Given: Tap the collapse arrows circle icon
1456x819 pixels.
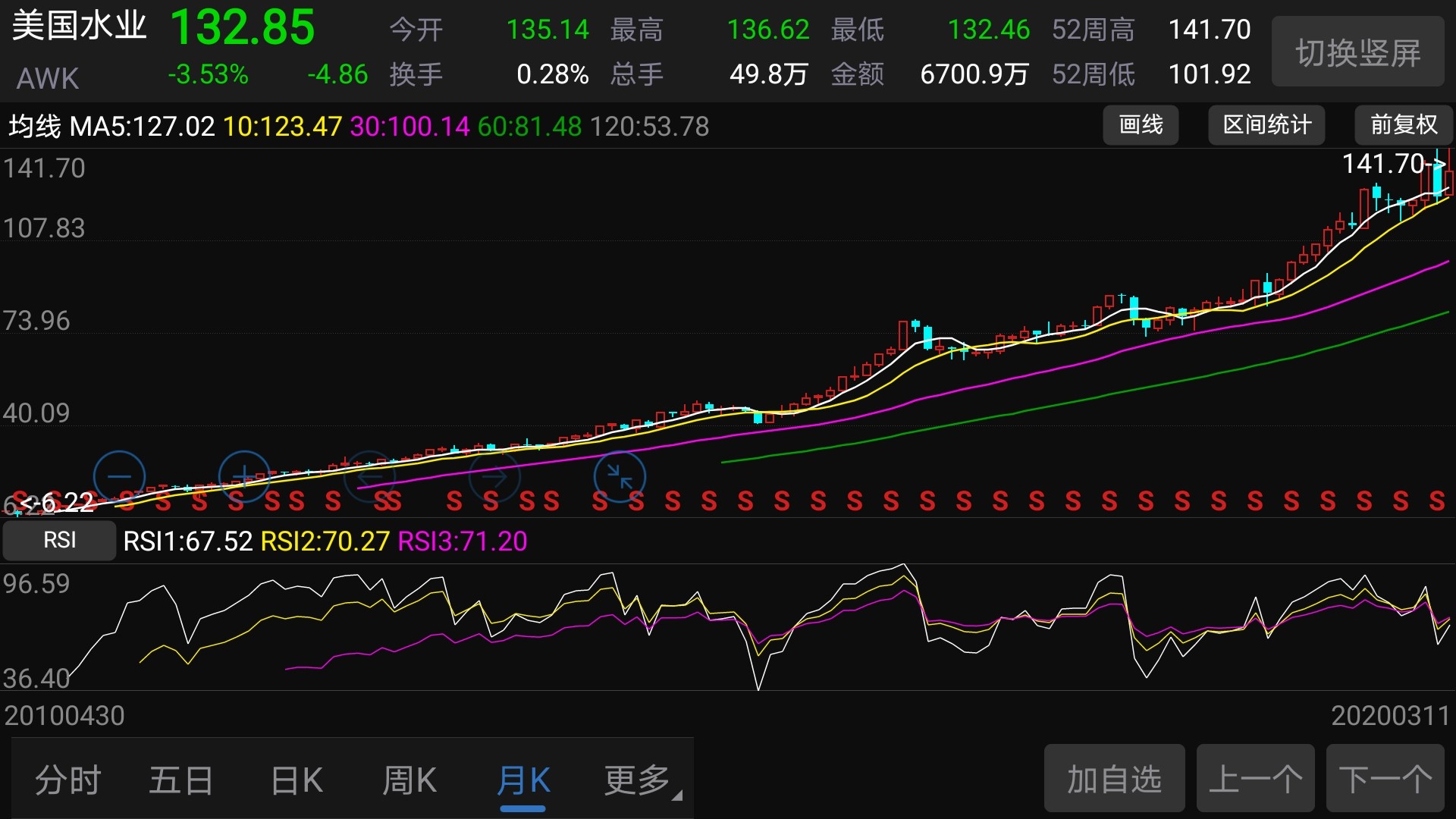Looking at the screenshot, I should (620, 476).
